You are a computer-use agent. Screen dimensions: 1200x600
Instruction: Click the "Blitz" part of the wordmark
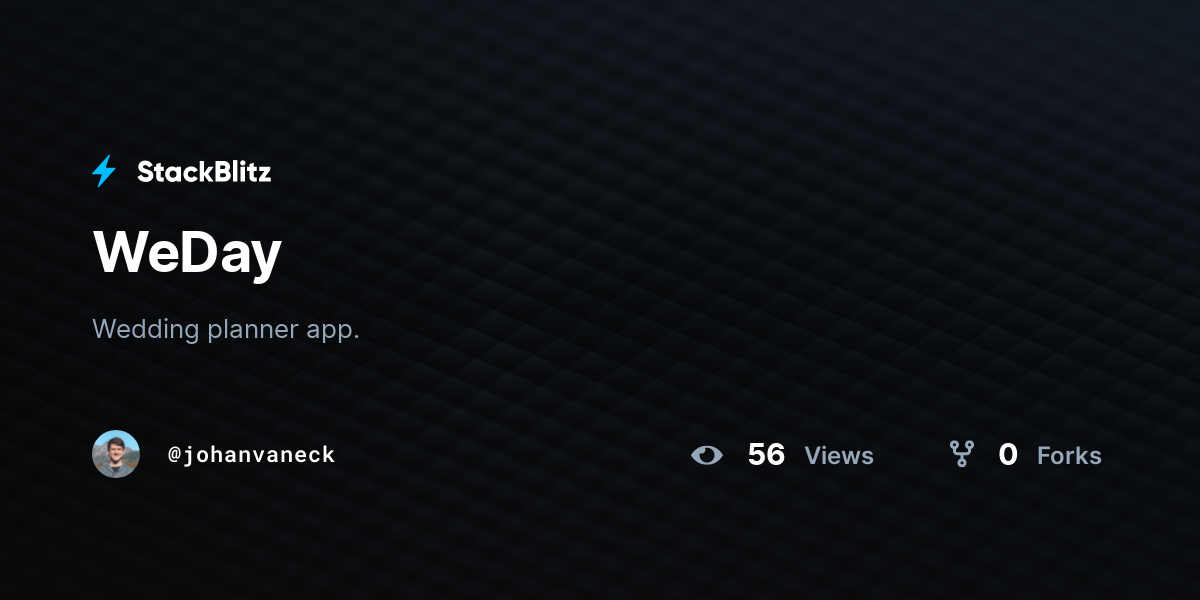(x=236, y=172)
